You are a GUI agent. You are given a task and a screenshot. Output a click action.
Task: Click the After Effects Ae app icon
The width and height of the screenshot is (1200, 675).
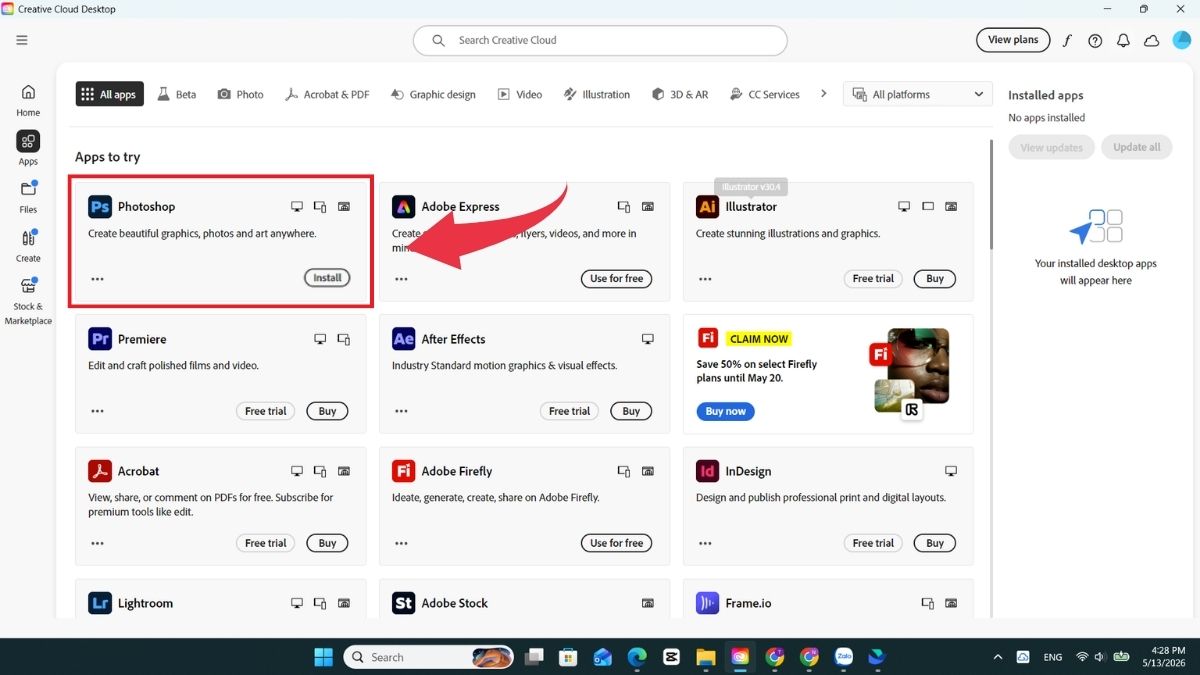(404, 338)
